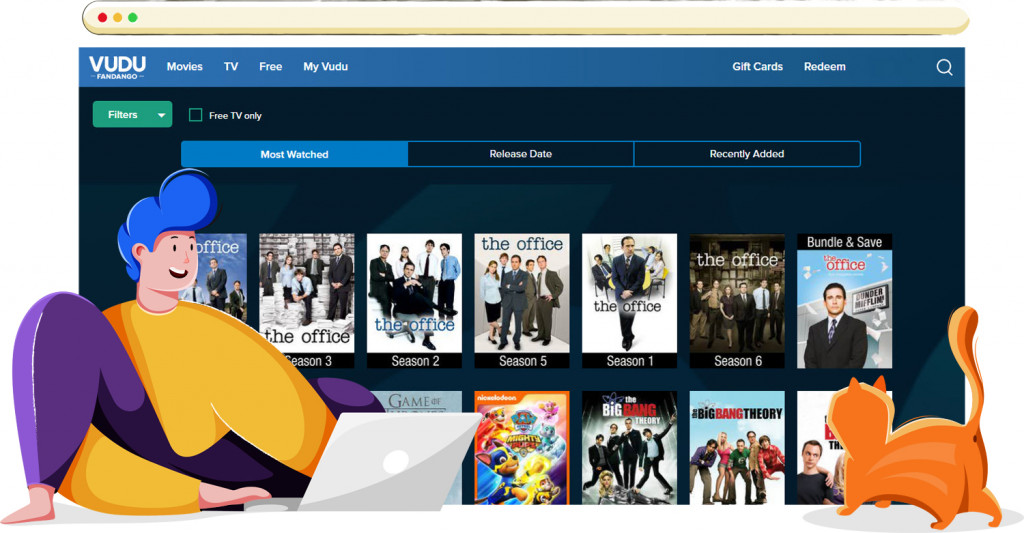Switch to the Release Date tab
The width and height of the screenshot is (1024, 533).
click(520, 154)
